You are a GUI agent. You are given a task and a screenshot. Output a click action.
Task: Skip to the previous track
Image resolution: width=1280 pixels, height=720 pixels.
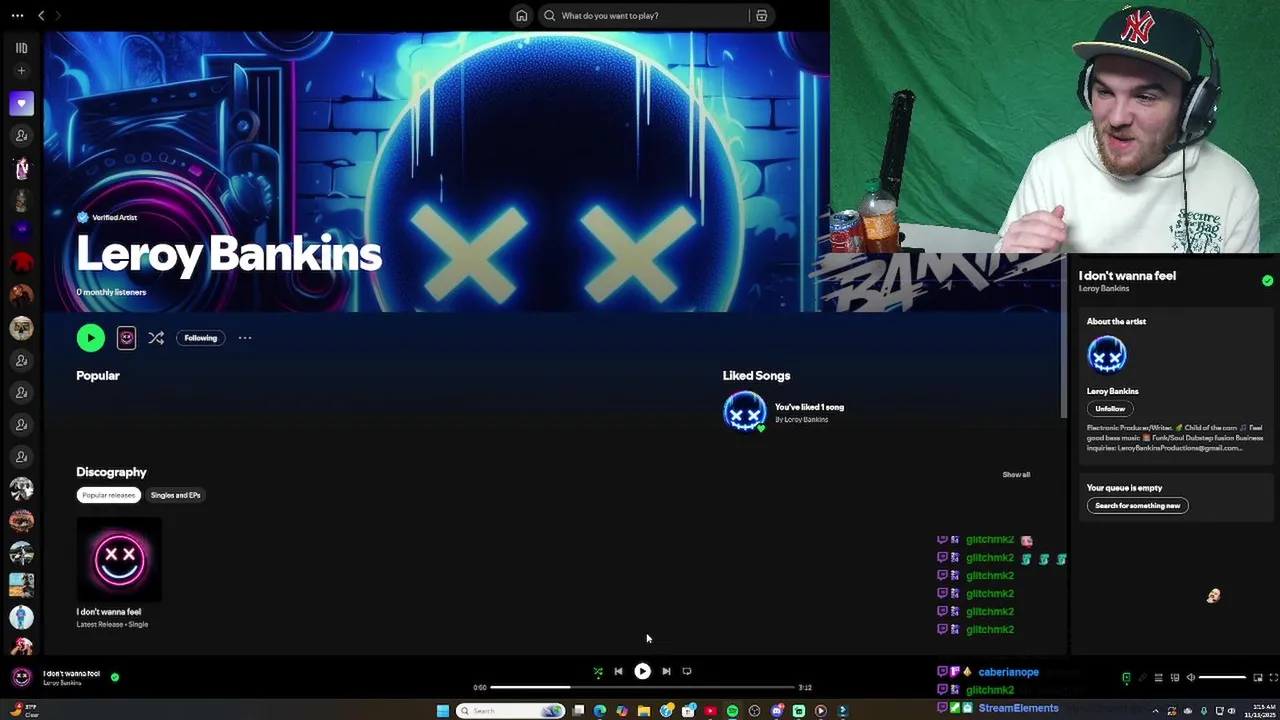point(618,672)
